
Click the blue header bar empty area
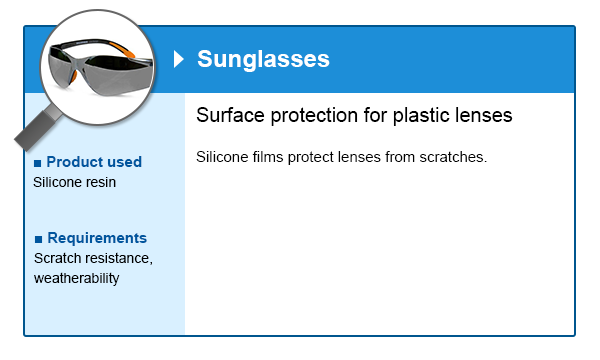point(452,59)
